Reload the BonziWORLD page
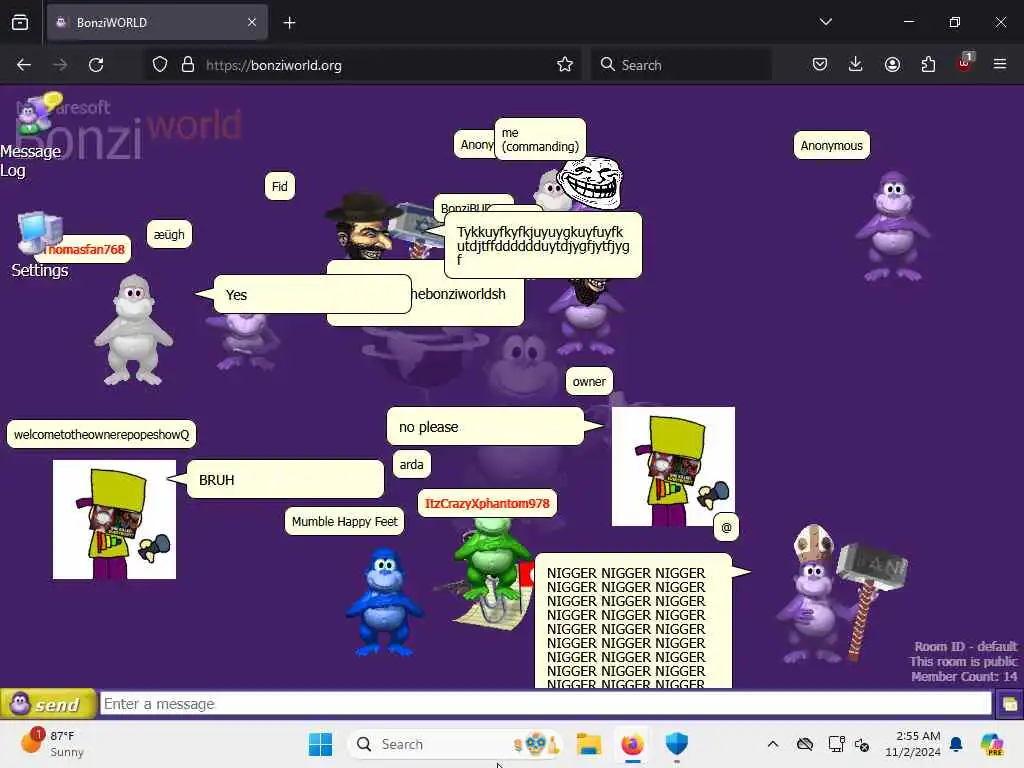Viewport: 1024px width, 768px height. point(96,65)
